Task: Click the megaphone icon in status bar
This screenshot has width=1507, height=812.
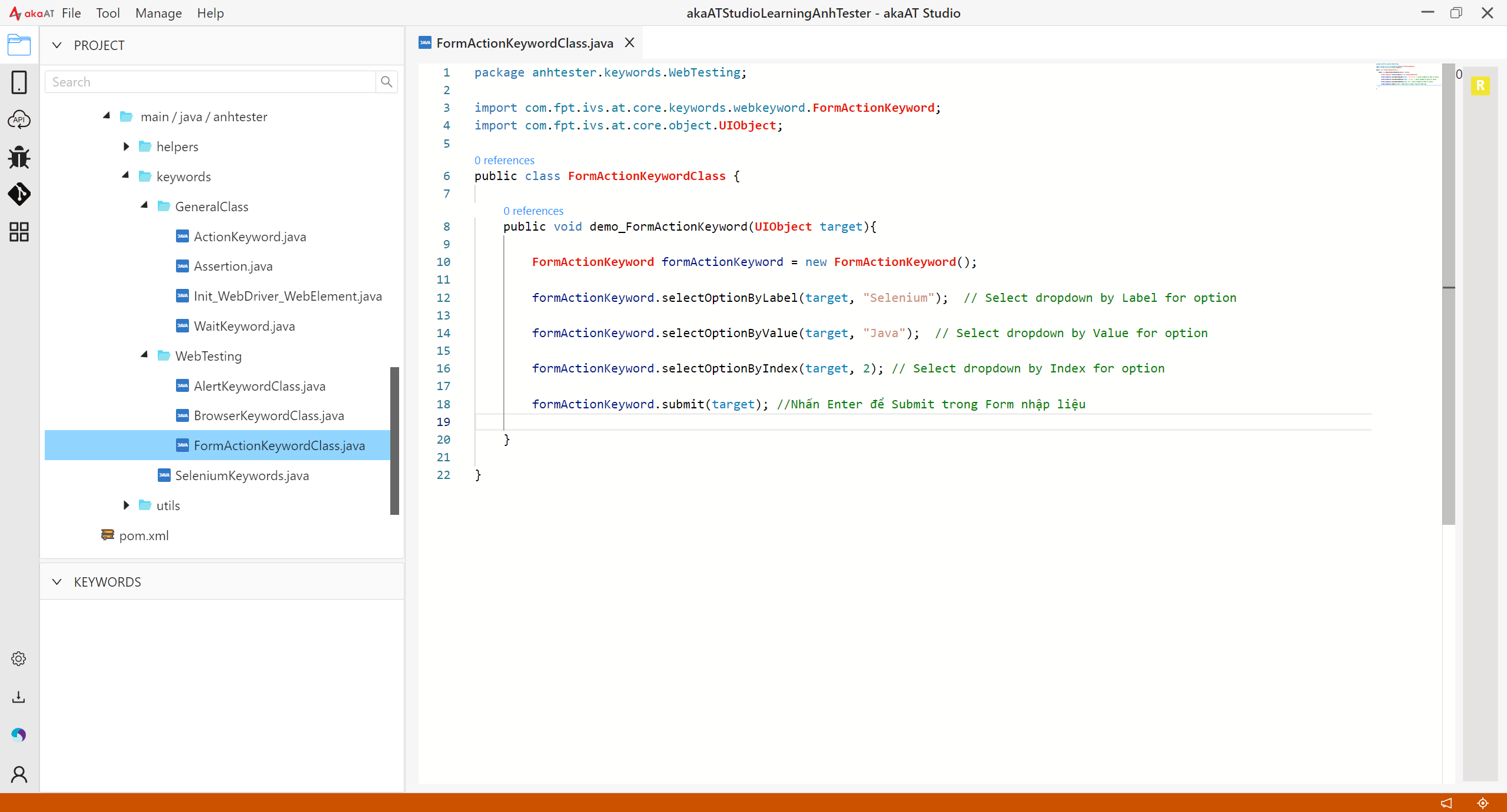Action: tap(1446, 803)
